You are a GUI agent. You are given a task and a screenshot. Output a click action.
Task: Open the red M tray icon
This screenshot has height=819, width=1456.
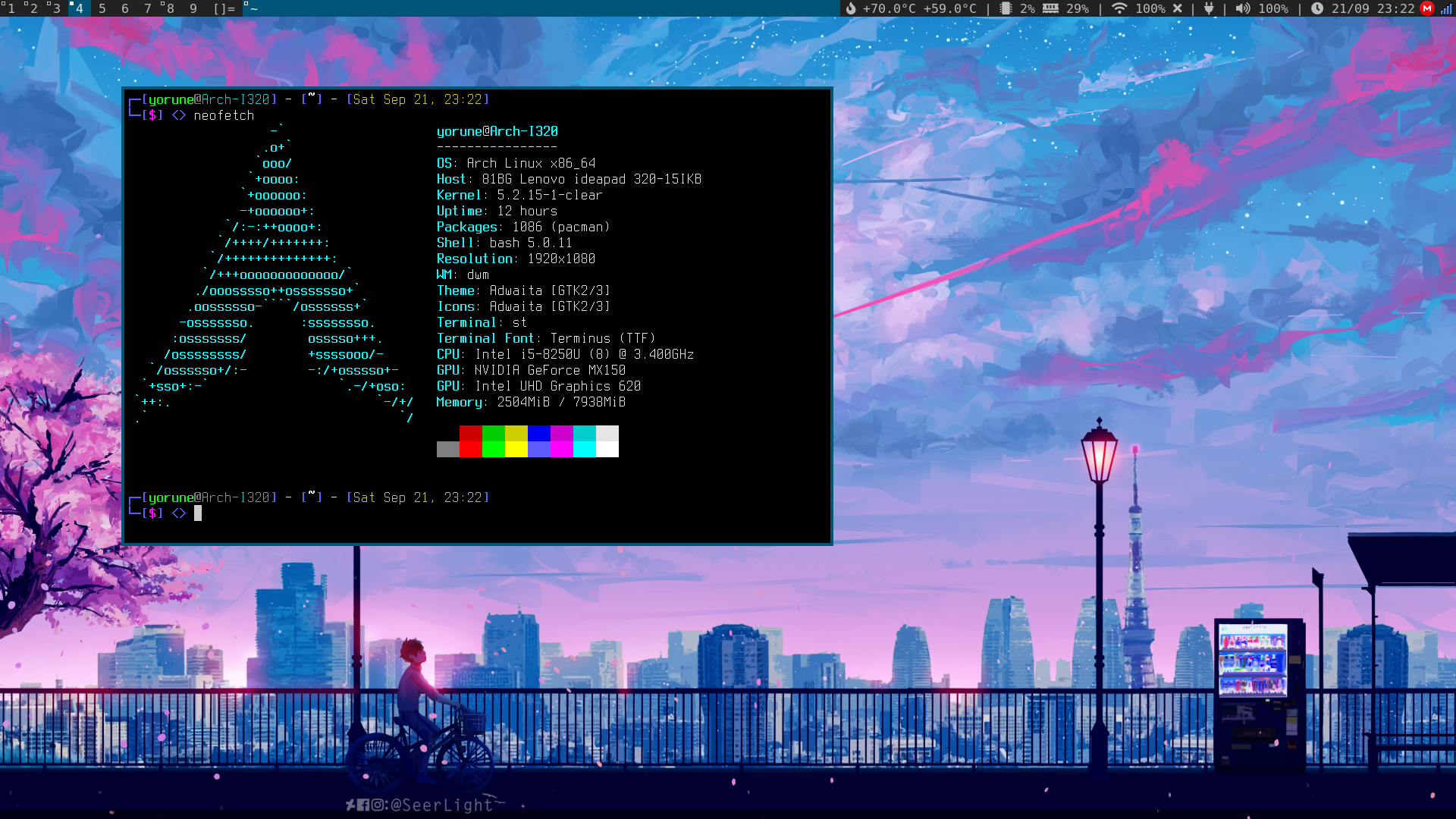[1427, 8]
